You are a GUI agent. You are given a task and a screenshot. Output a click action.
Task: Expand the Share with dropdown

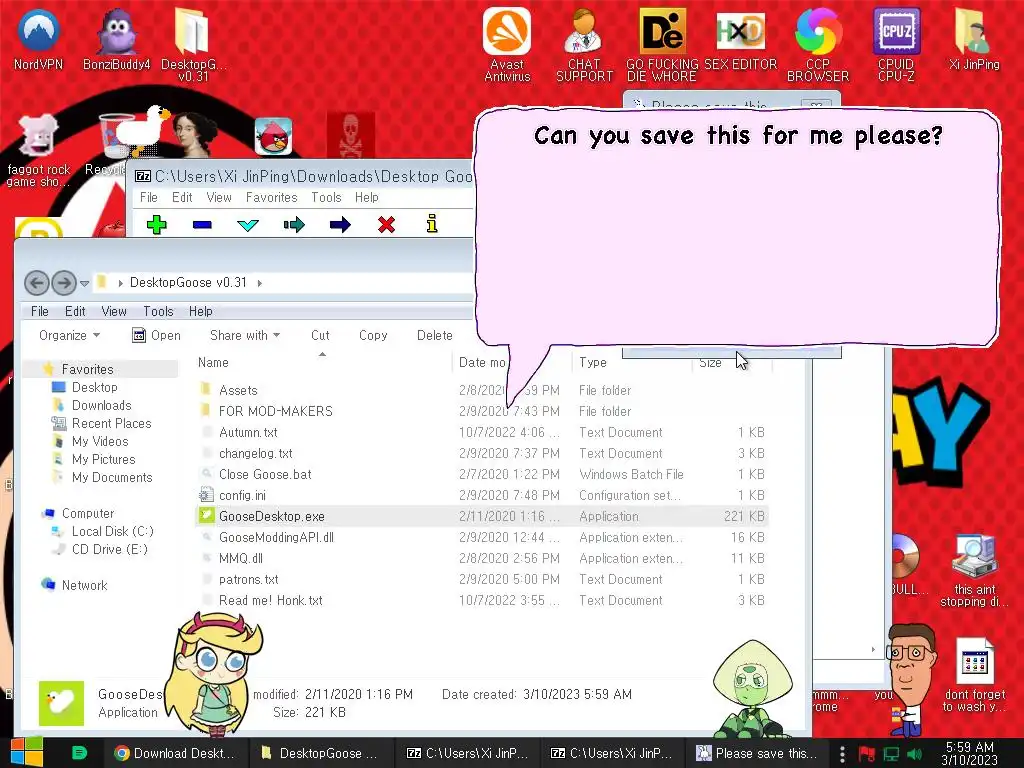coord(245,335)
